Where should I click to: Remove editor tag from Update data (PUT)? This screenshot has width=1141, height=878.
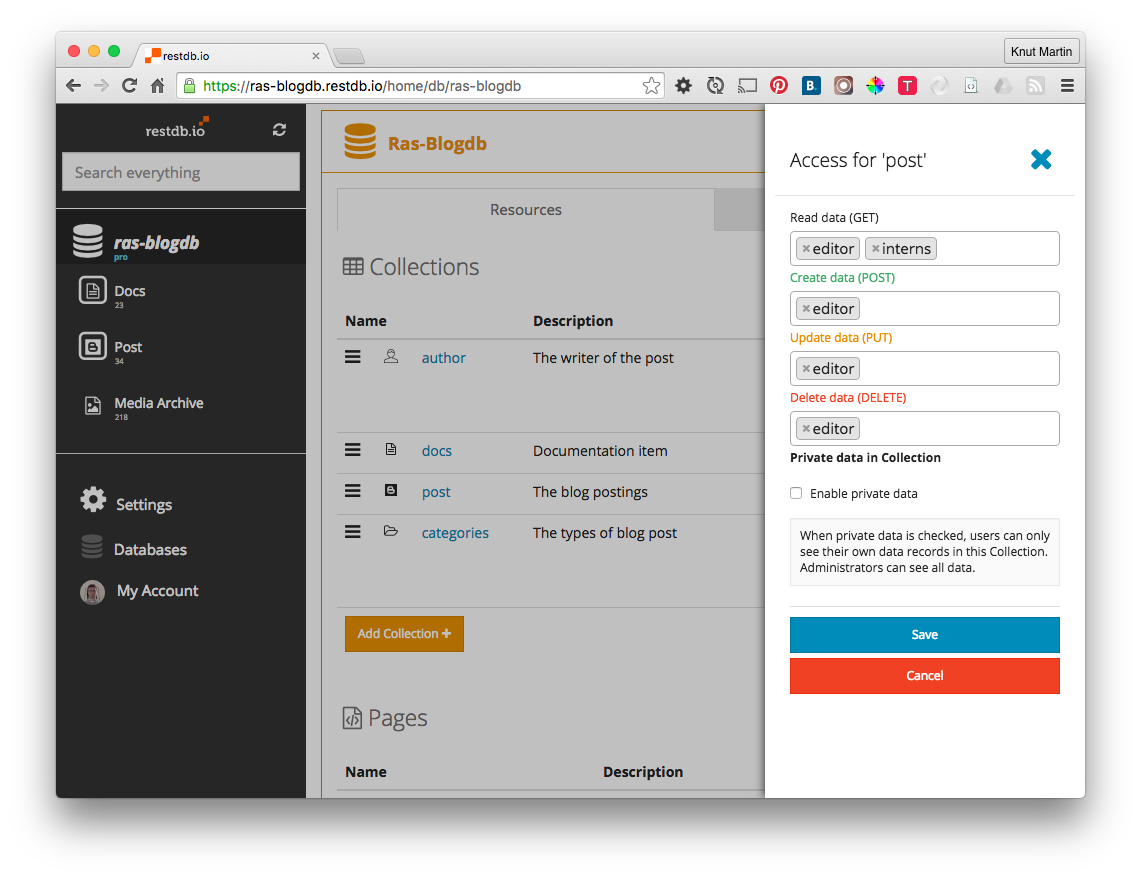pyautogui.click(x=806, y=369)
